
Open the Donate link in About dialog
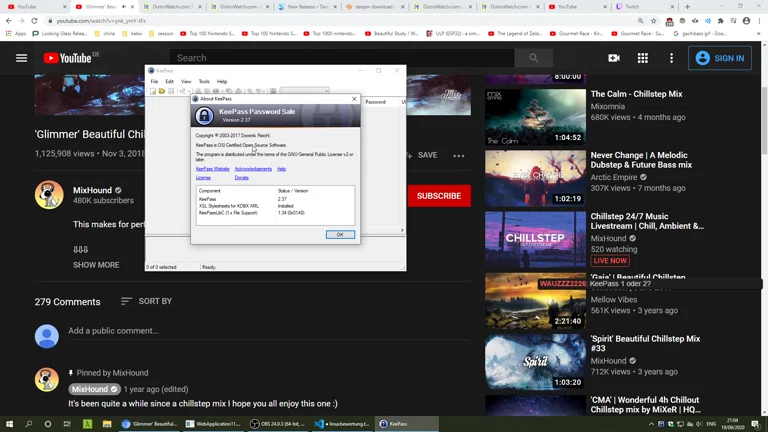click(241, 178)
